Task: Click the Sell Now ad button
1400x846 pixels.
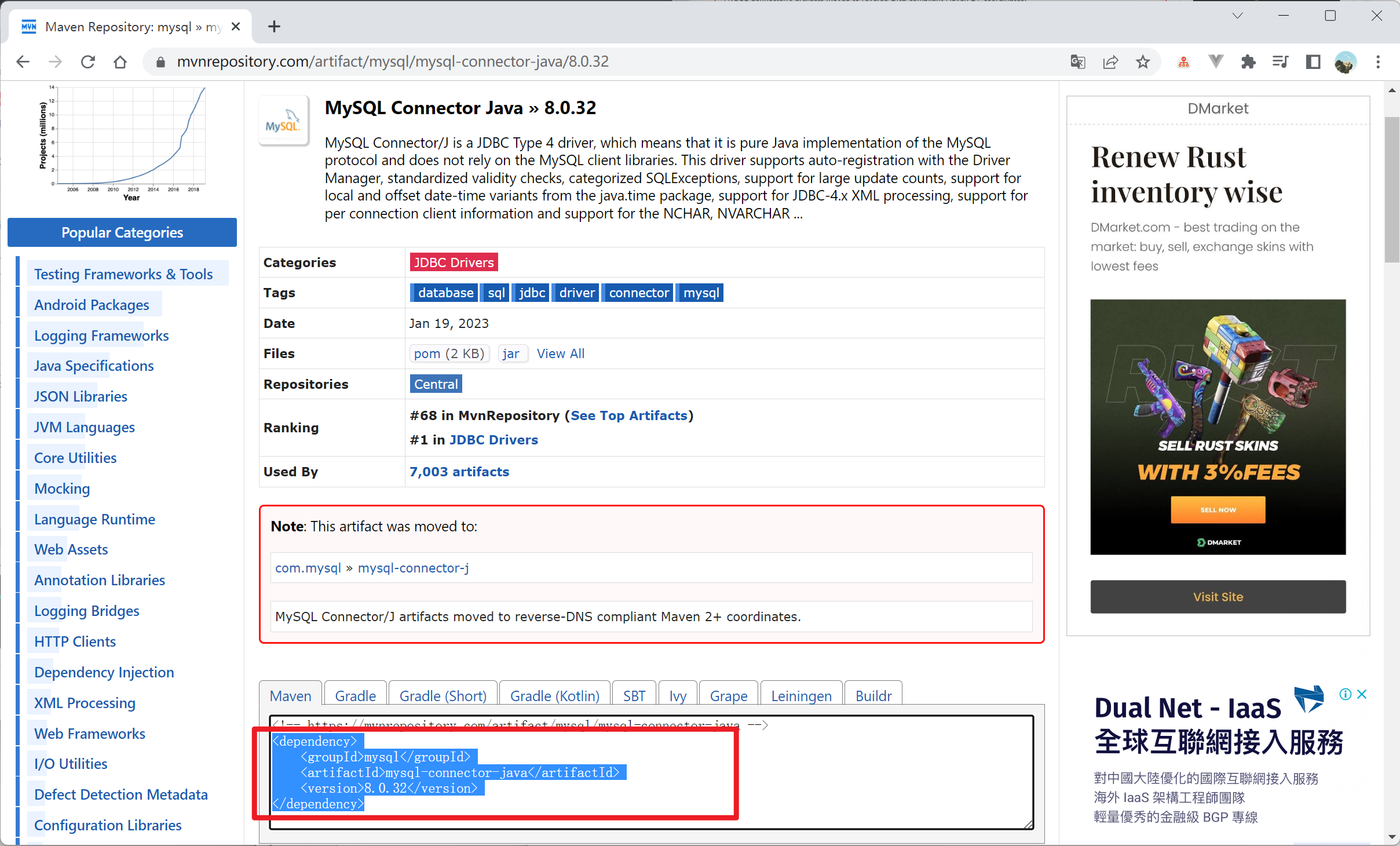Action: pos(1218,510)
